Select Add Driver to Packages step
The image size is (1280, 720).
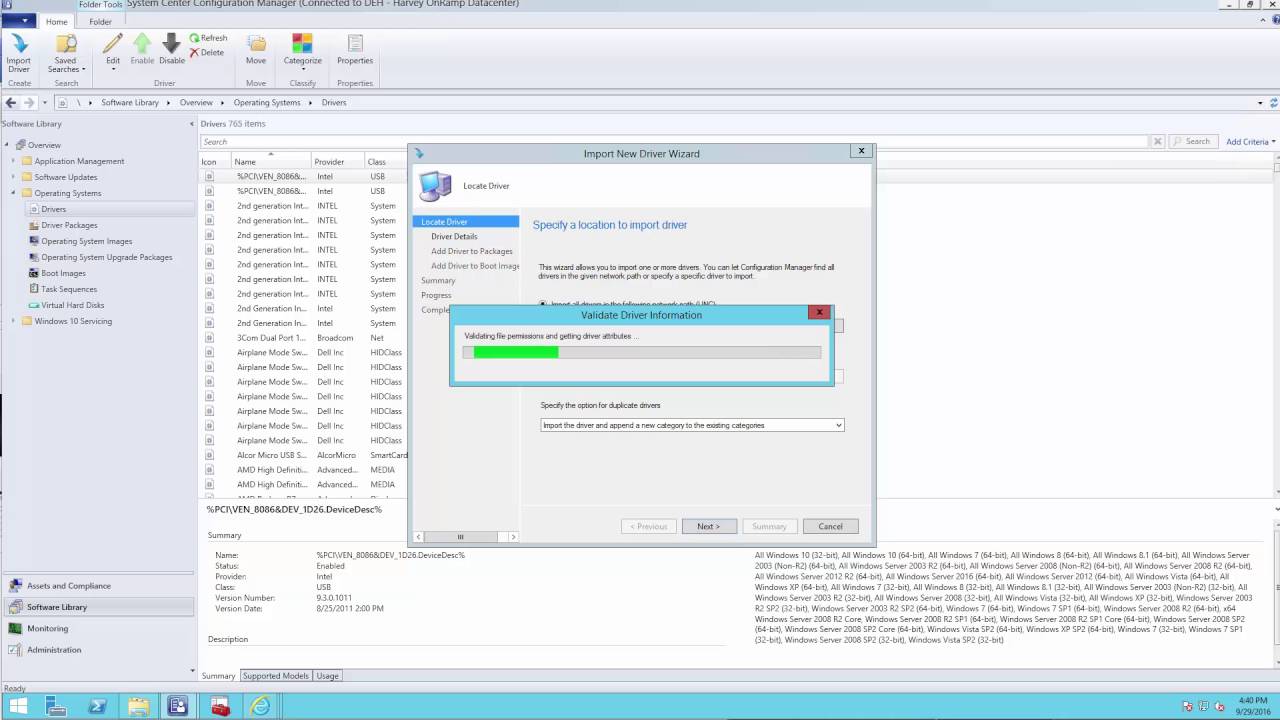click(471, 251)
